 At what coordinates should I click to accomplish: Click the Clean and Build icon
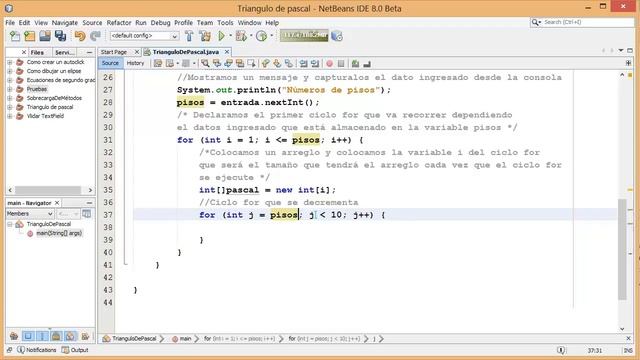coord(205,36)
